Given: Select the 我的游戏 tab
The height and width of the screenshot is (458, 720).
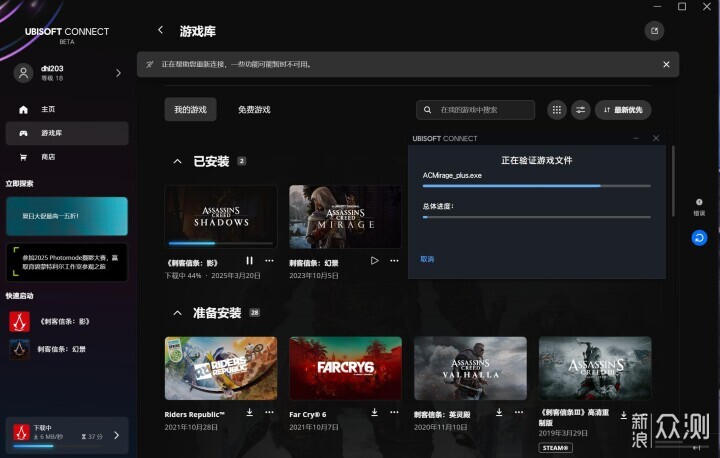Looking at the screenshot, I should [x=190, y=110].
